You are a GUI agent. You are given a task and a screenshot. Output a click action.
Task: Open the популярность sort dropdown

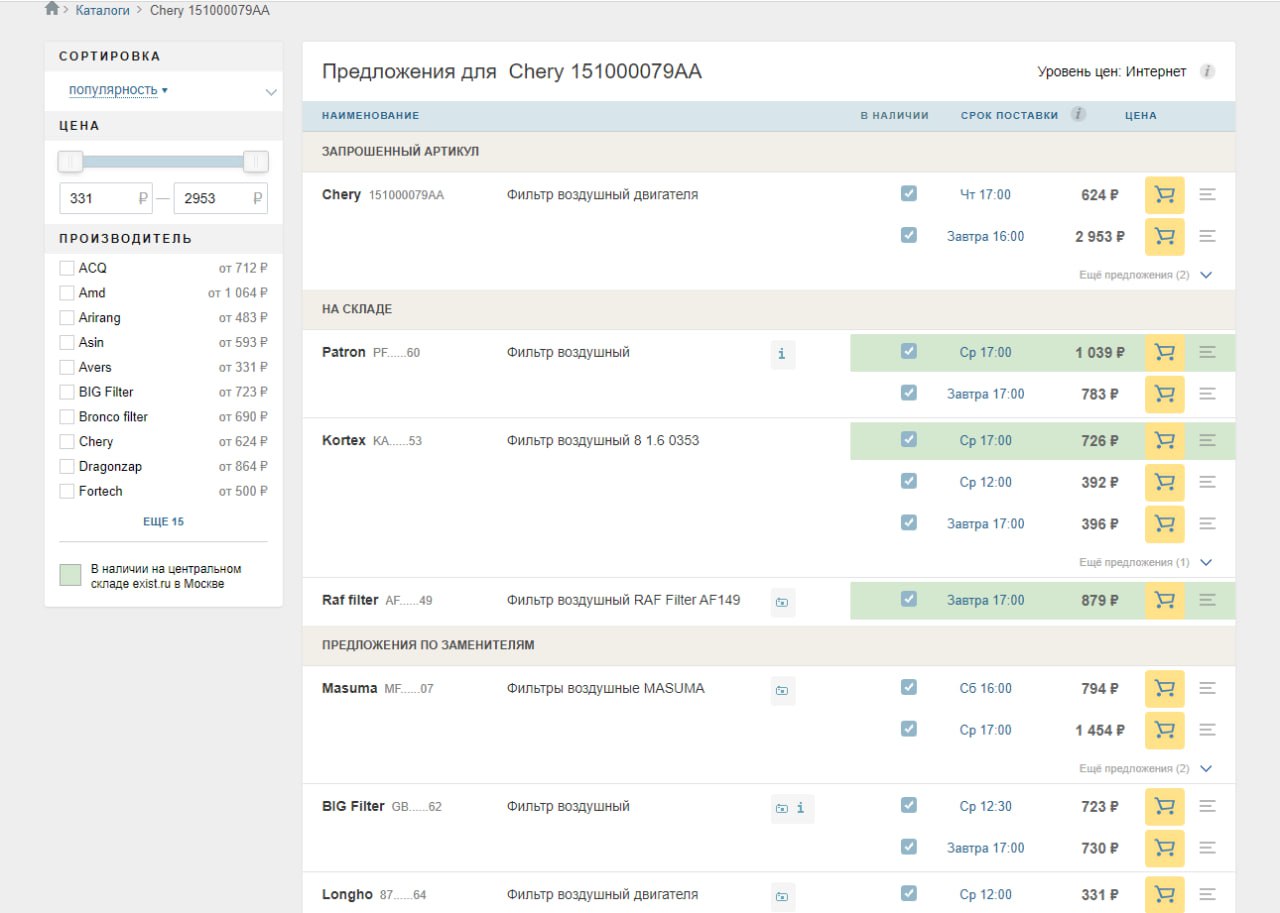118,90
